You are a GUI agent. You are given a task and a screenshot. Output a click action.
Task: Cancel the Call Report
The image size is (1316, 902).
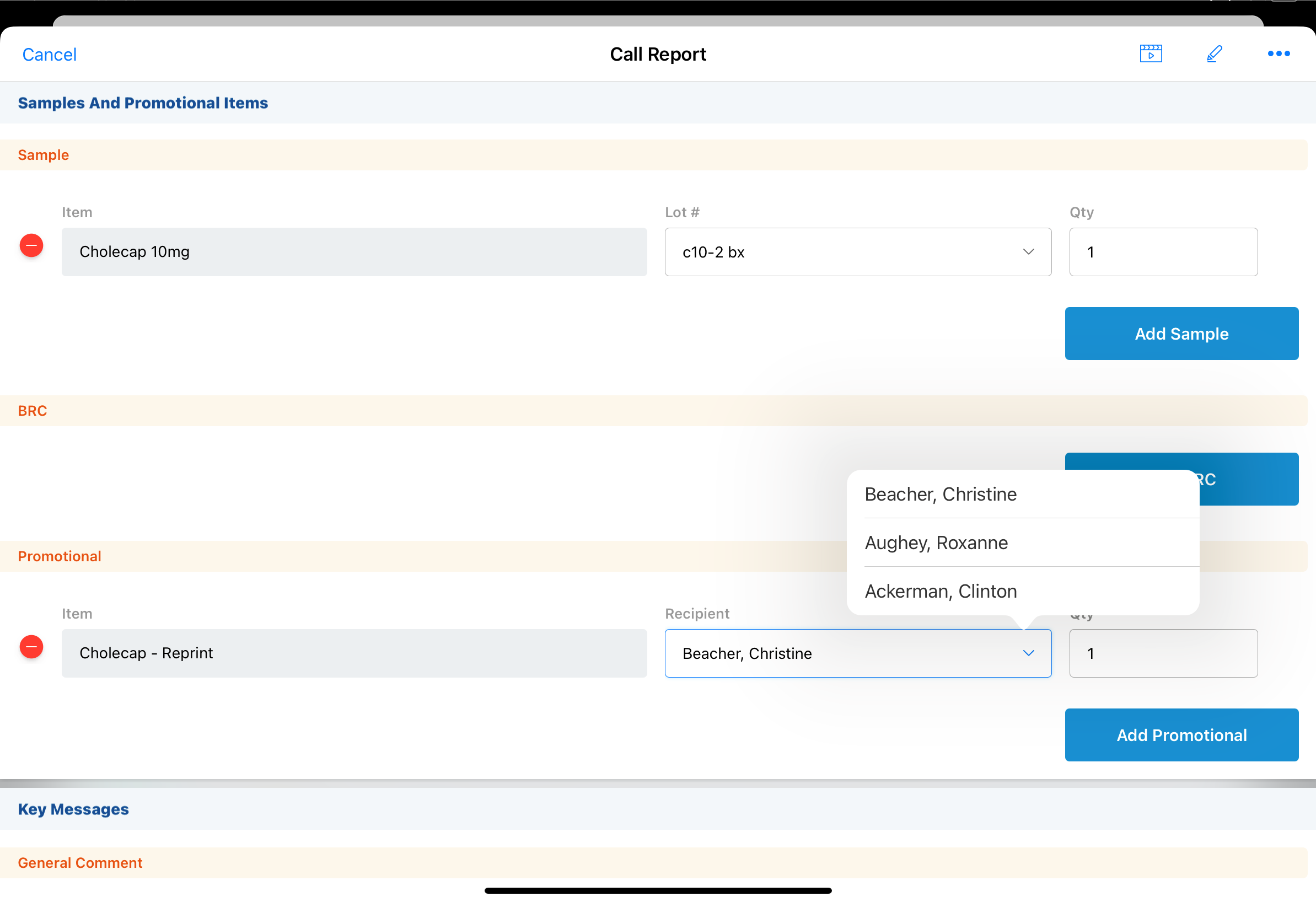[49, 55]
